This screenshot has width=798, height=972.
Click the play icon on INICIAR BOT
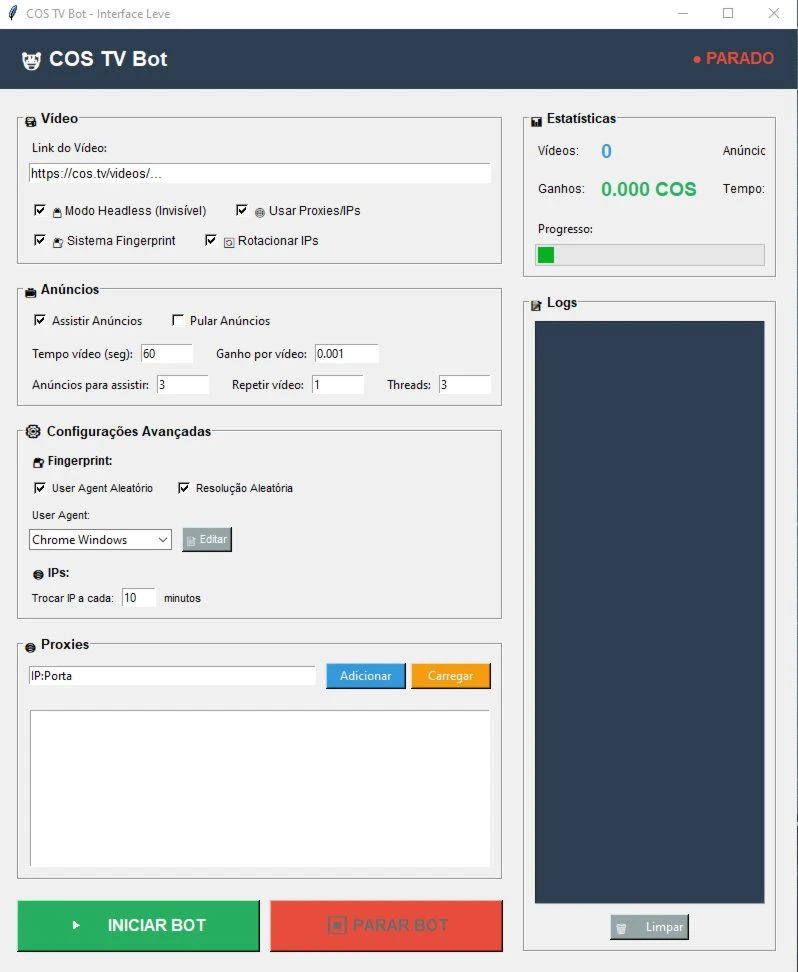[x=76, y=925]
